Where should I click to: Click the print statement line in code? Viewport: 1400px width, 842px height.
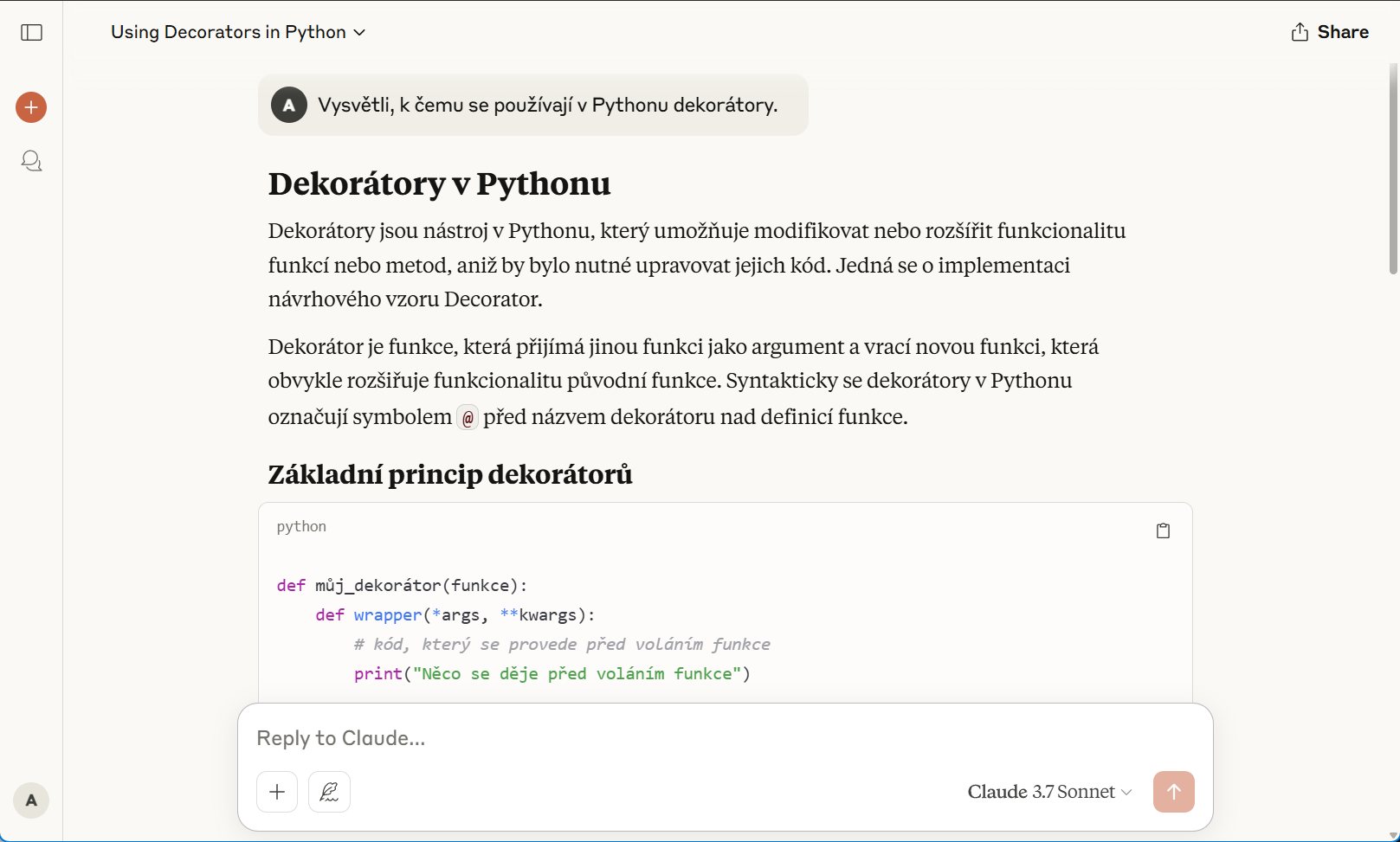pyautogui.click(x=552, y=673)
